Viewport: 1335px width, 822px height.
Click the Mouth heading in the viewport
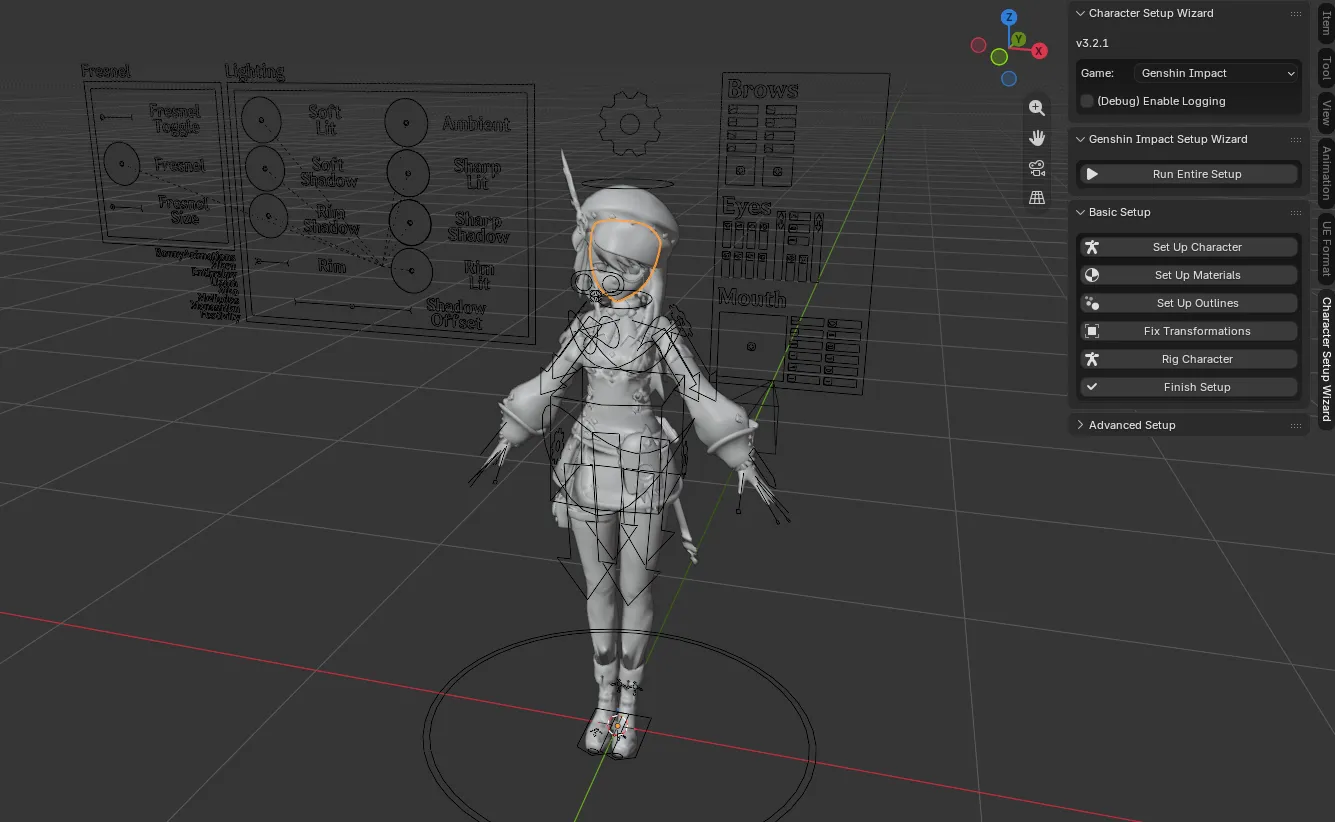tap(752, 297)
